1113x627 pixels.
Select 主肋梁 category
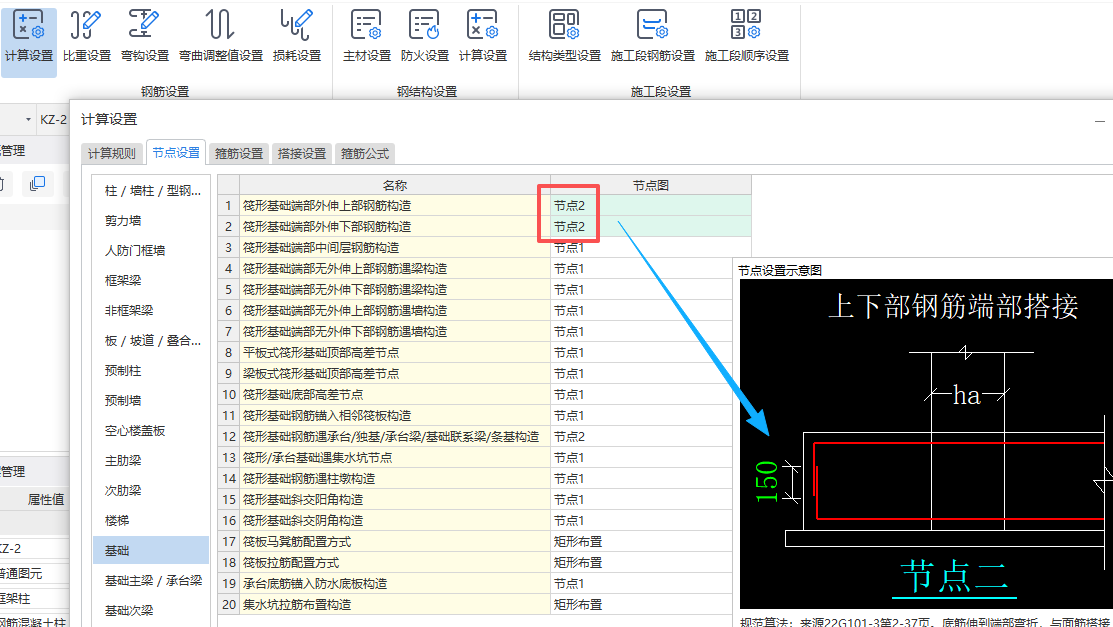click(x=152, y=460)
